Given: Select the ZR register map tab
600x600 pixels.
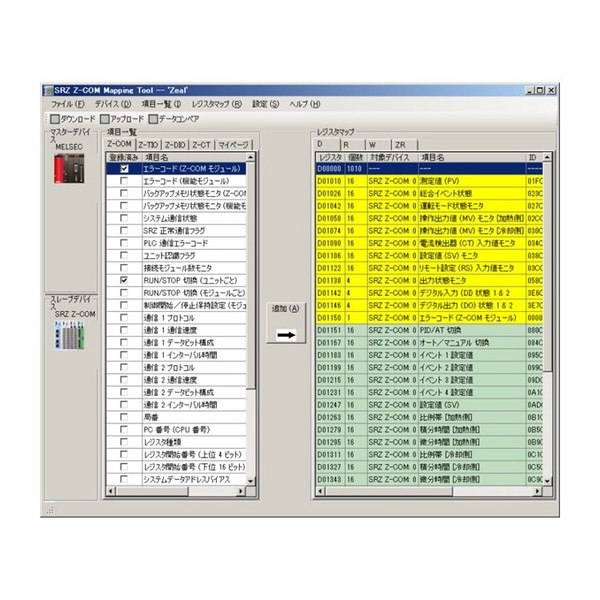Looking at the screenshot, I should coord(404,145).
